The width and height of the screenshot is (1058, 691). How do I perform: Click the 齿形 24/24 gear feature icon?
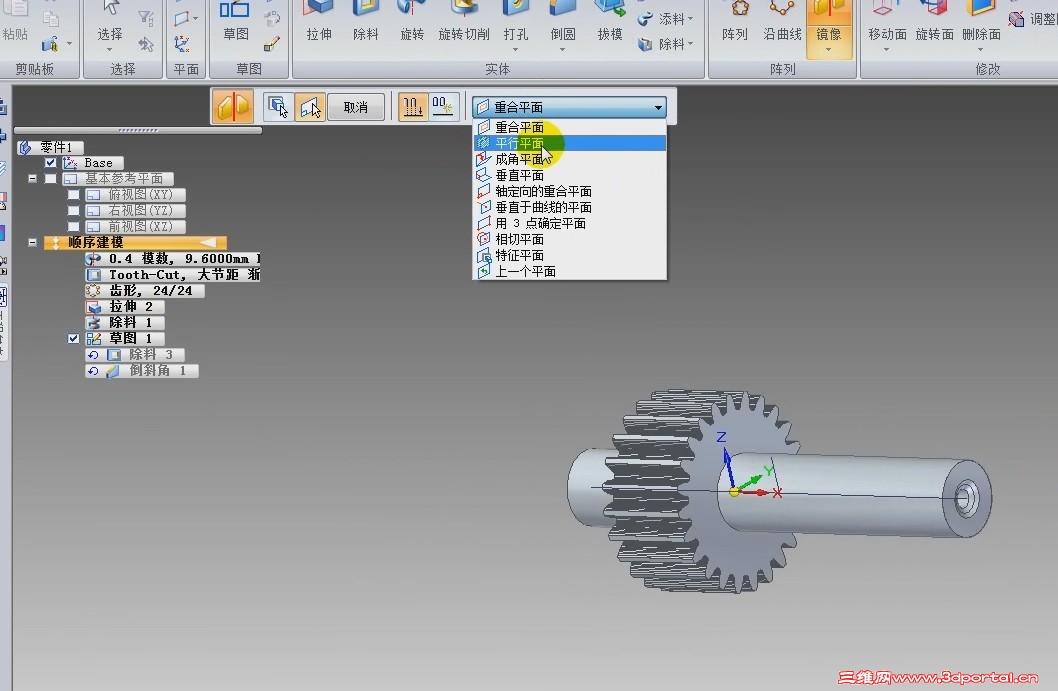tap(93, 291)
